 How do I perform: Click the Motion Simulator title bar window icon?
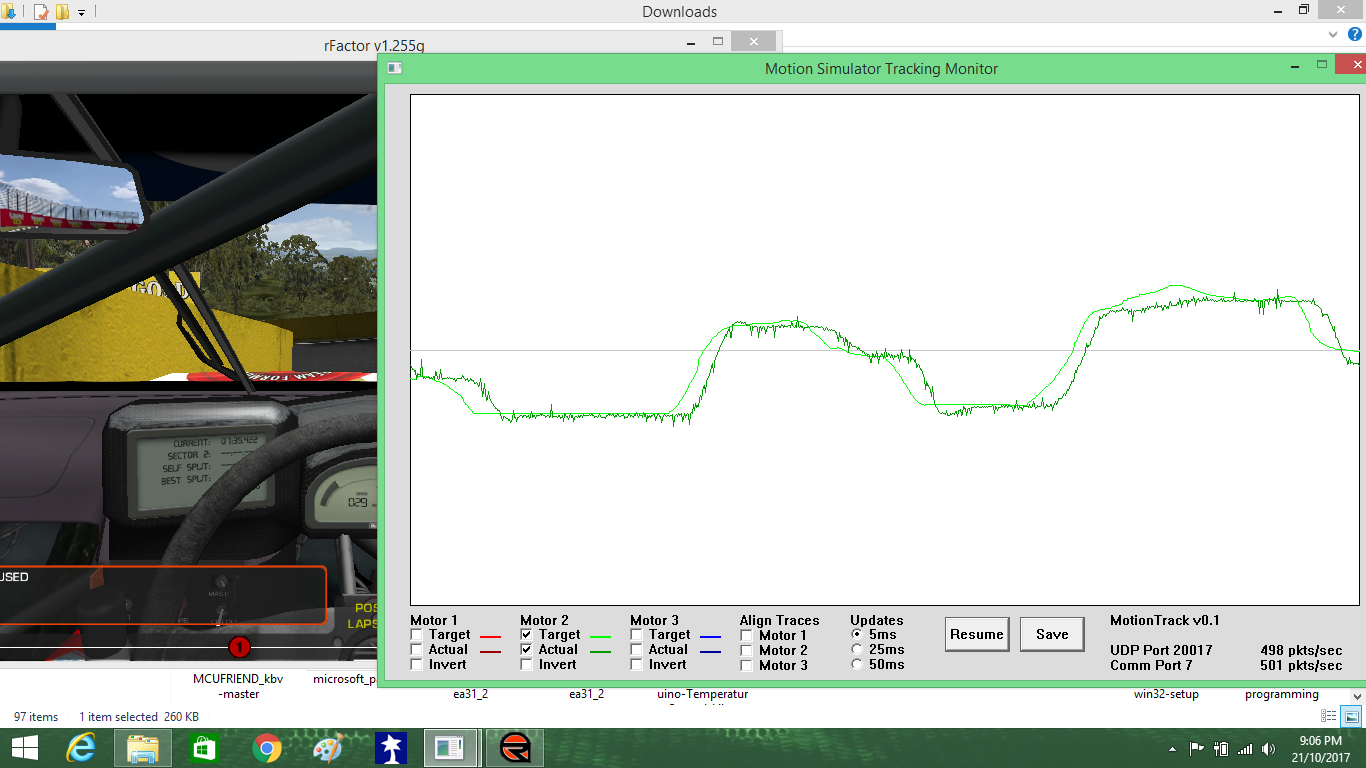point(394,68)
